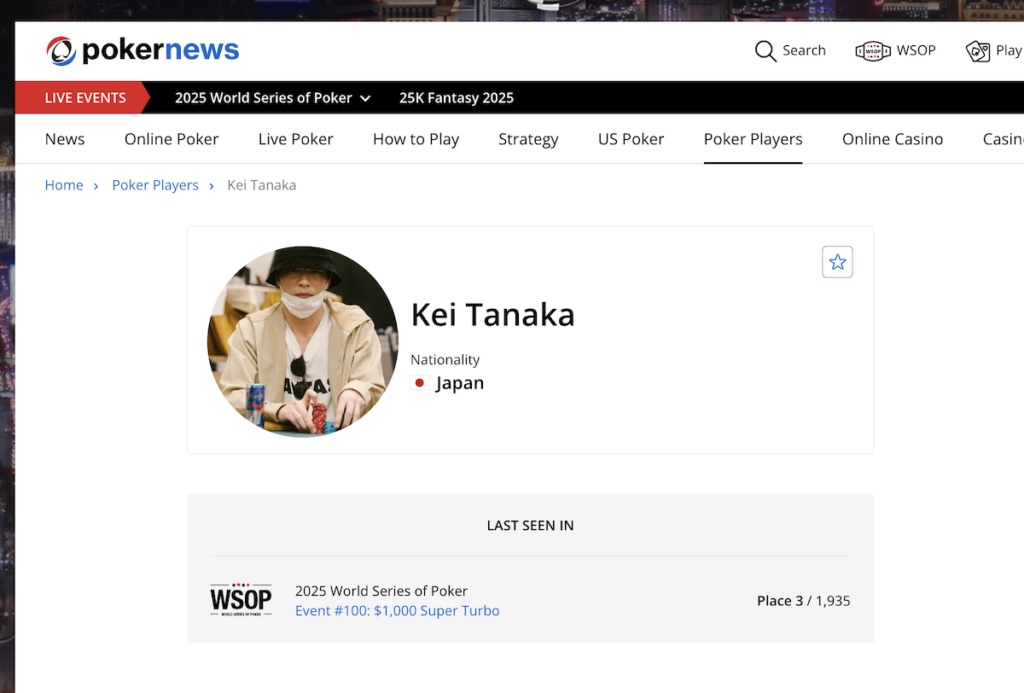Click the WSOP logo in Last Seen In
1024x693 pixels.
[241, 600]
